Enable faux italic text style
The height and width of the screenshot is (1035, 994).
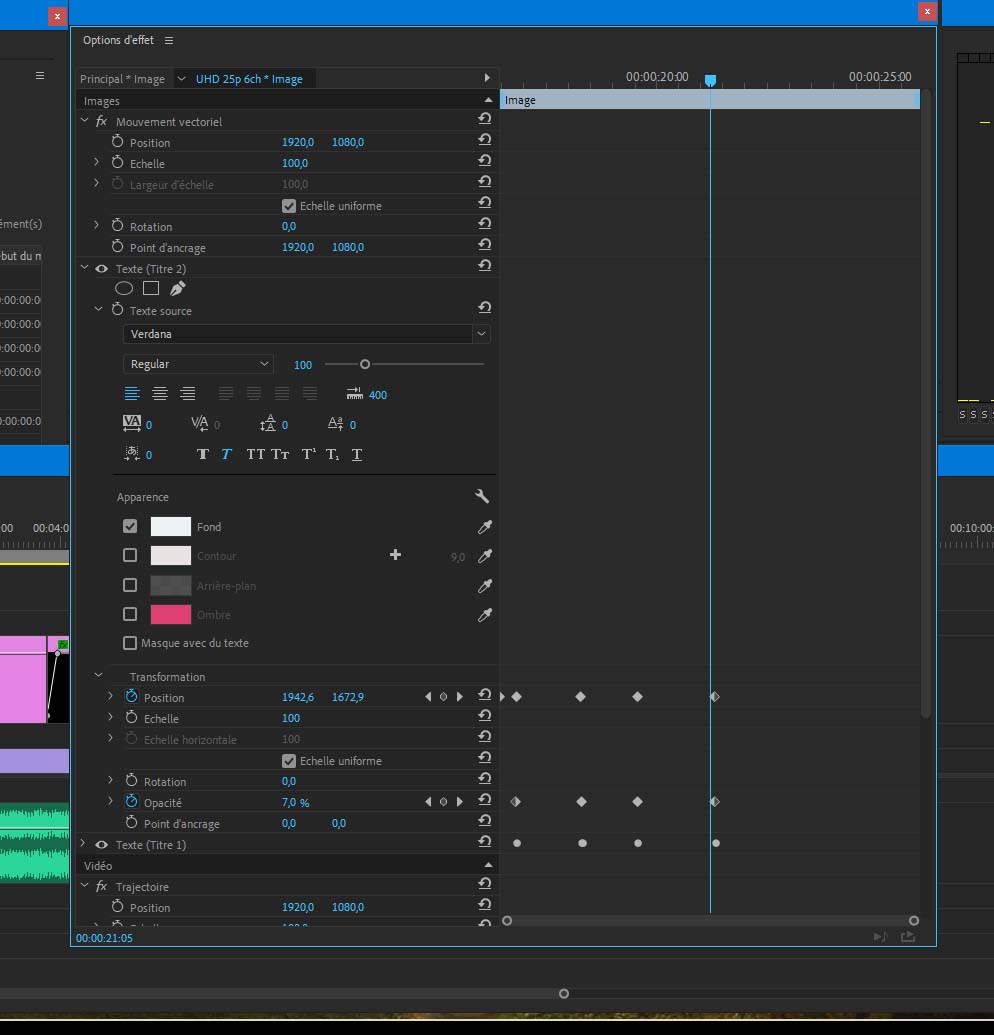[226, 454]
